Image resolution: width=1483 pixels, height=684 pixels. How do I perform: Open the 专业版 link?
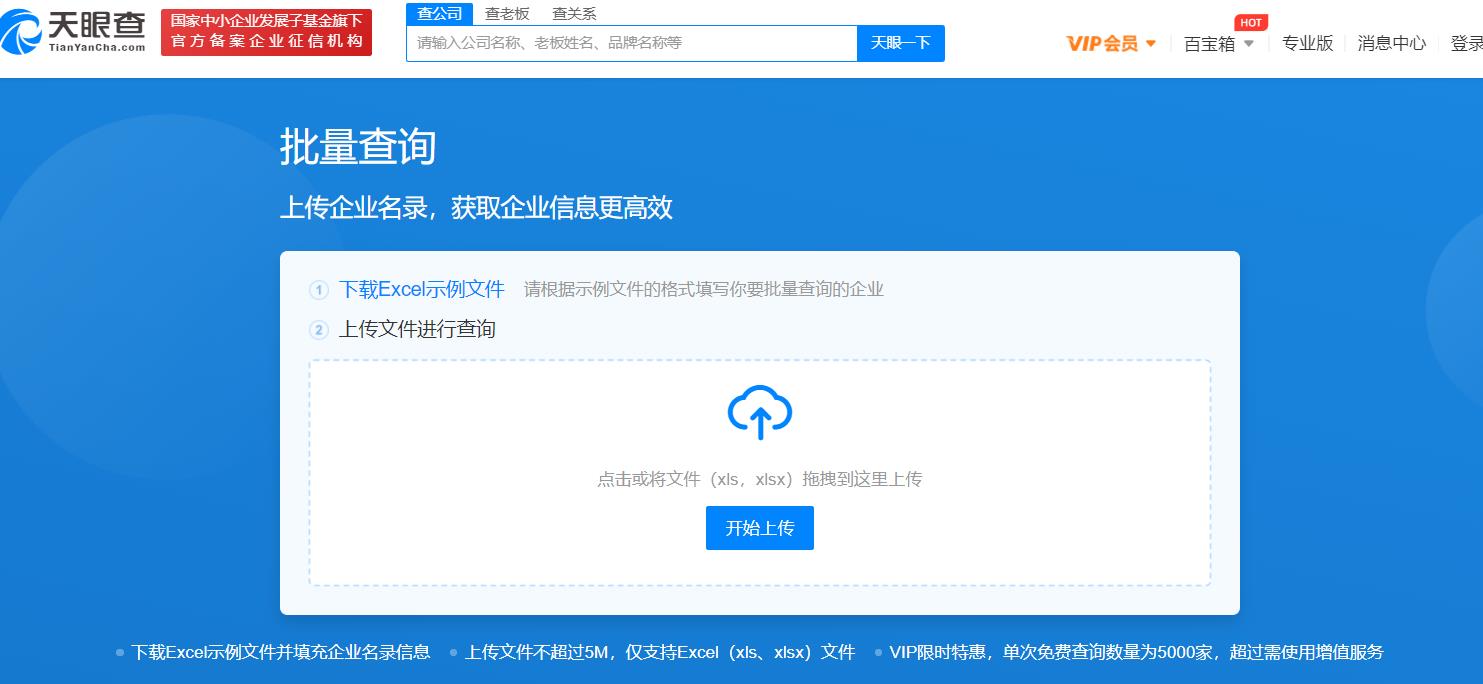(x=1307, y=43)
